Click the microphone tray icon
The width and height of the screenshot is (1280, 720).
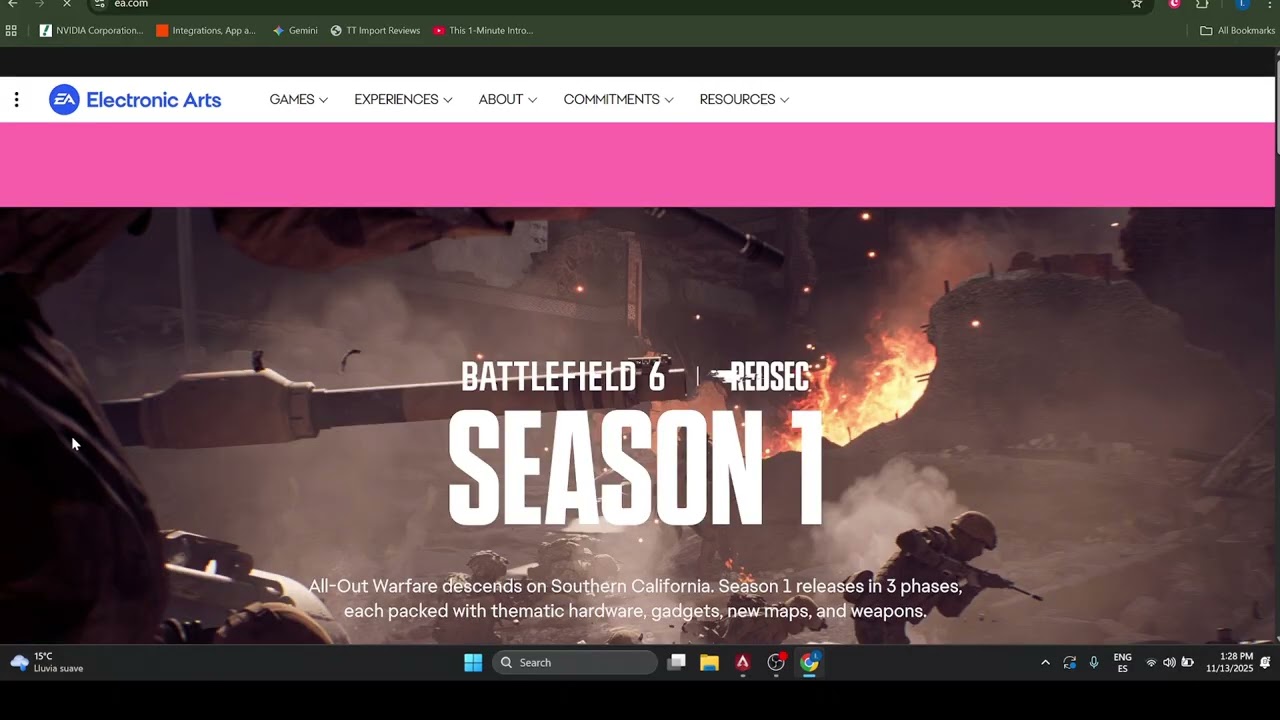1094,662
